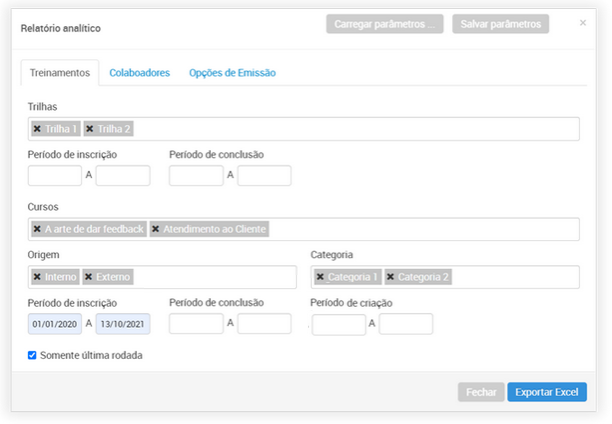Open the Categoria multi-select field
Screen dimensions: 612x424
510,277
